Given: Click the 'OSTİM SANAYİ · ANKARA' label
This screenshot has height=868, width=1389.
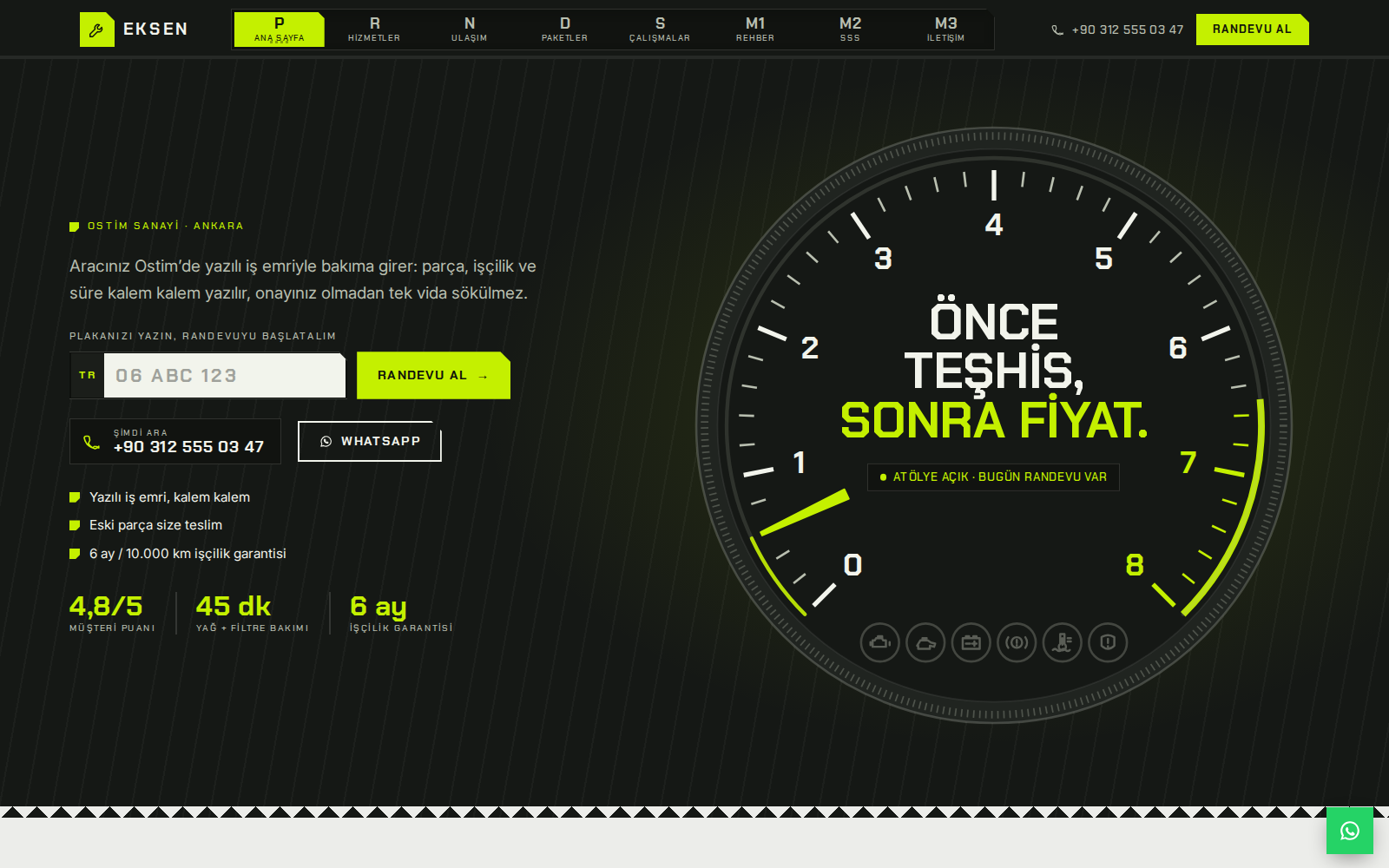Looking at the screenshot, I should point(166,226).
